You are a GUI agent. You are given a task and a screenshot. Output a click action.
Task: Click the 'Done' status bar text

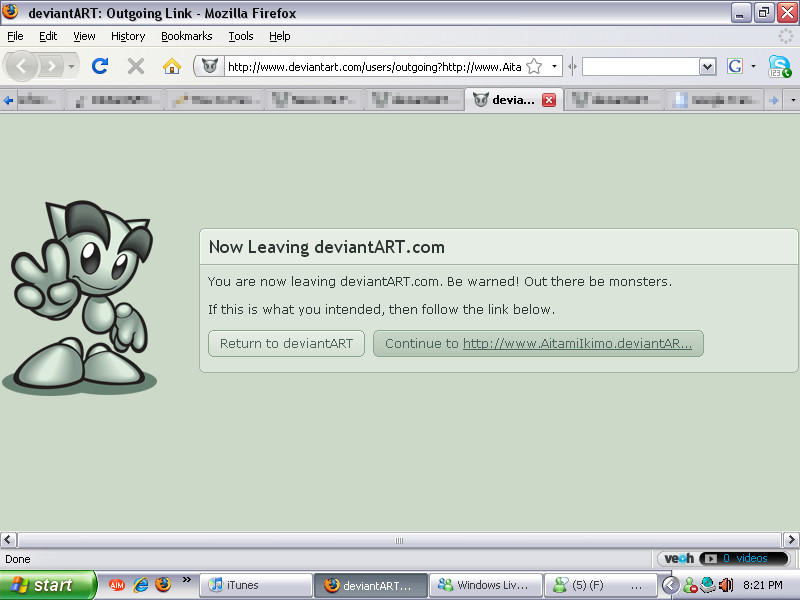(18, 559)
